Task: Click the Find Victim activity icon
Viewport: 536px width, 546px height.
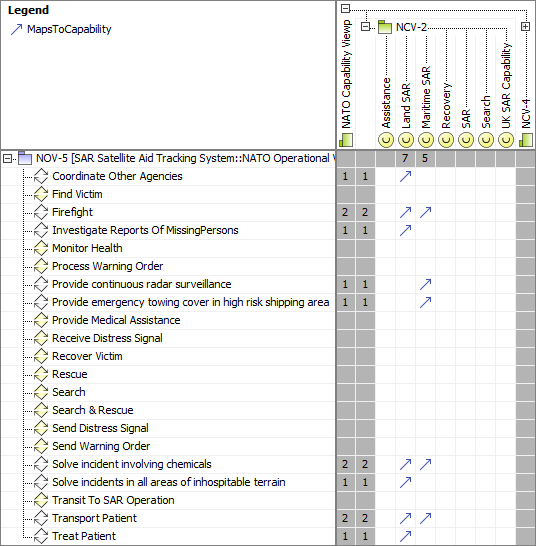Action: [x=41, y=194]
